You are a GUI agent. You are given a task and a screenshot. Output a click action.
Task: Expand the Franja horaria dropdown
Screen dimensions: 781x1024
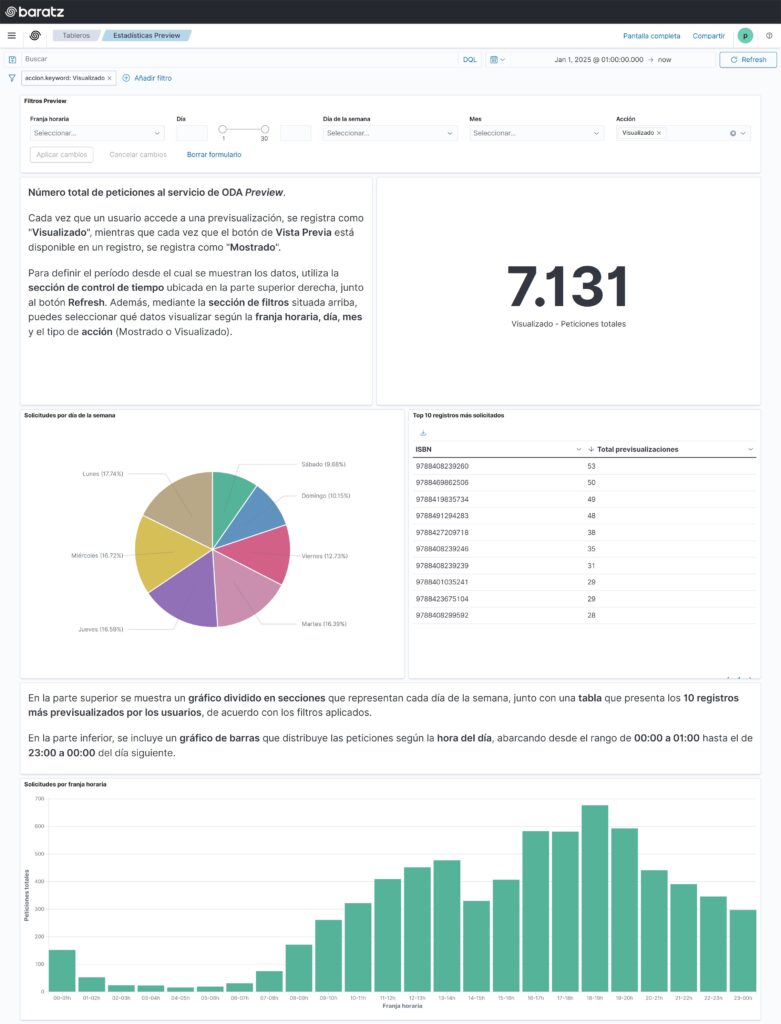pos(157,133)
